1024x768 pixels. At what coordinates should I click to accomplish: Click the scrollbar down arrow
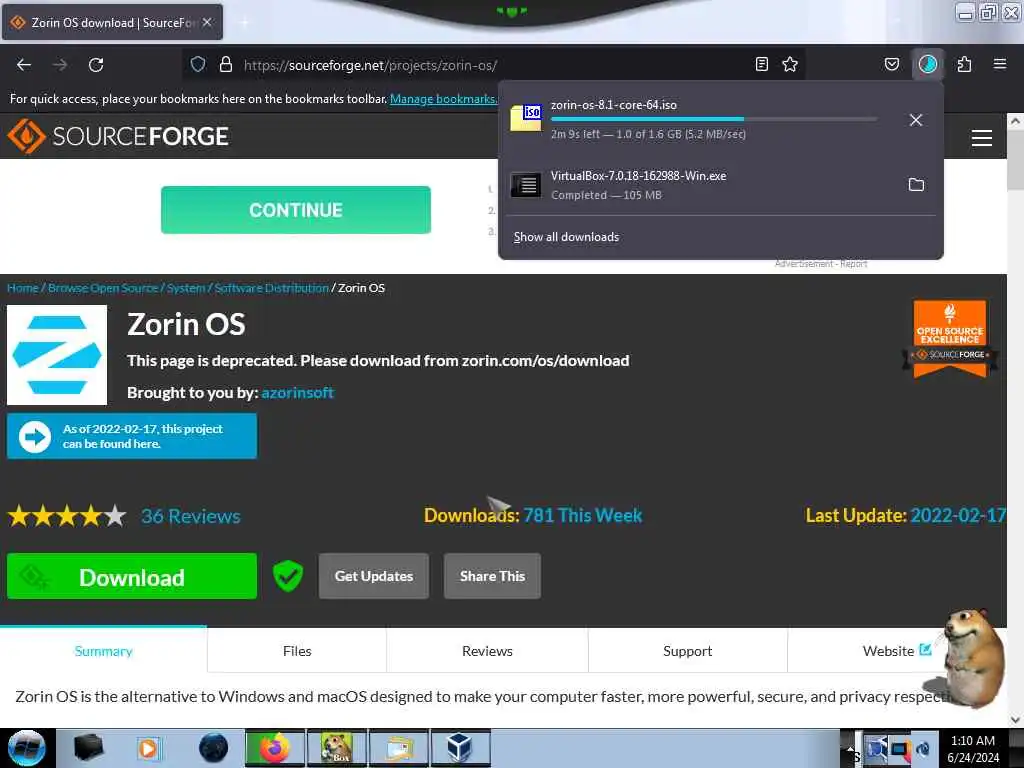1014,720
